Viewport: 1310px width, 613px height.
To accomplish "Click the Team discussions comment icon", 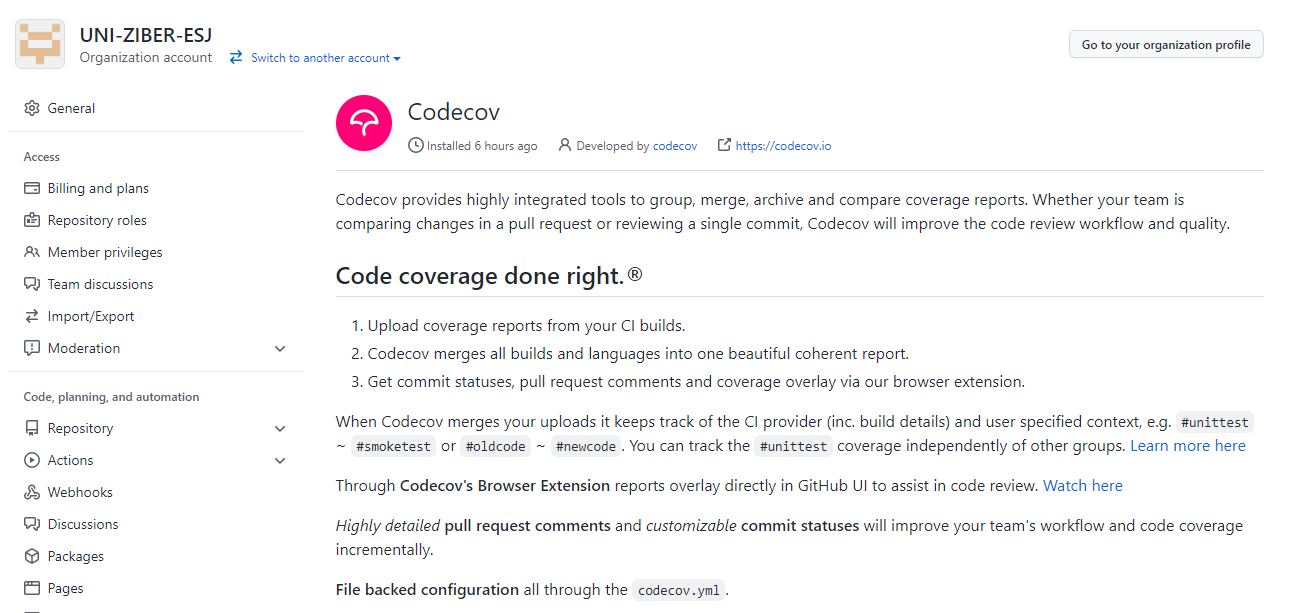I will tap(32, 284).
